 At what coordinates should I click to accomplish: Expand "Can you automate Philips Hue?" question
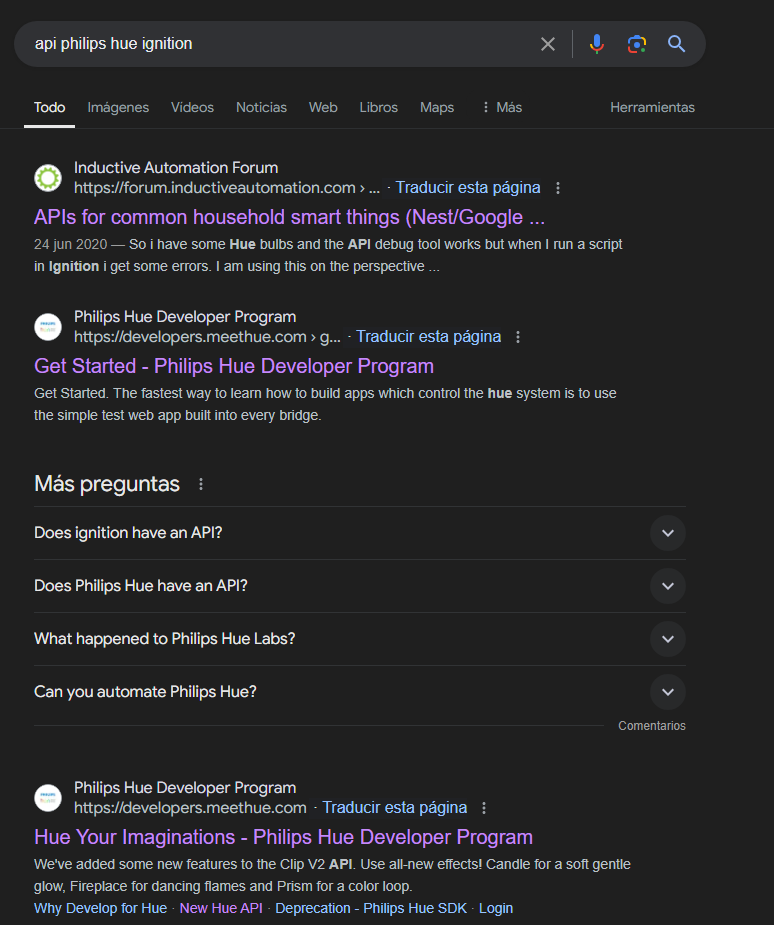(360, 692)
